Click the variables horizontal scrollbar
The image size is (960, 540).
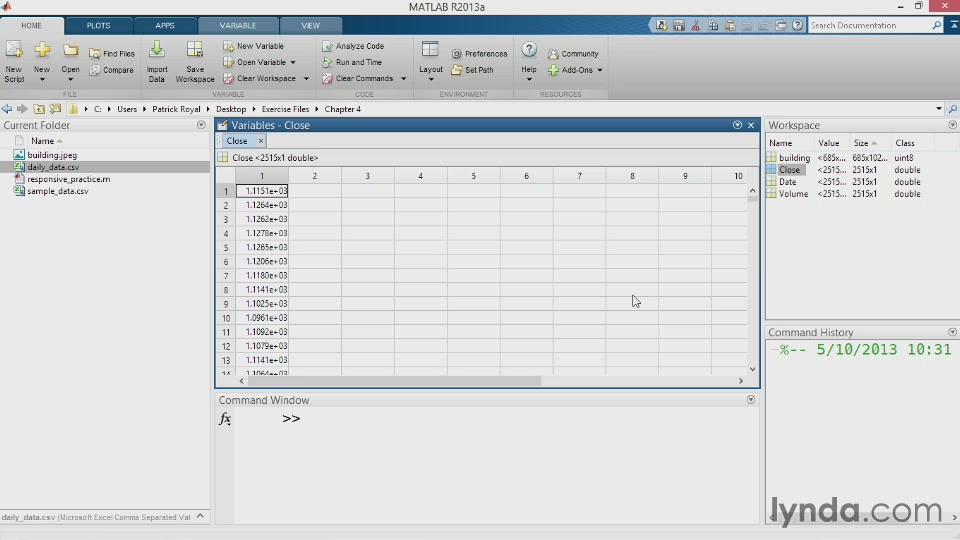394,381
